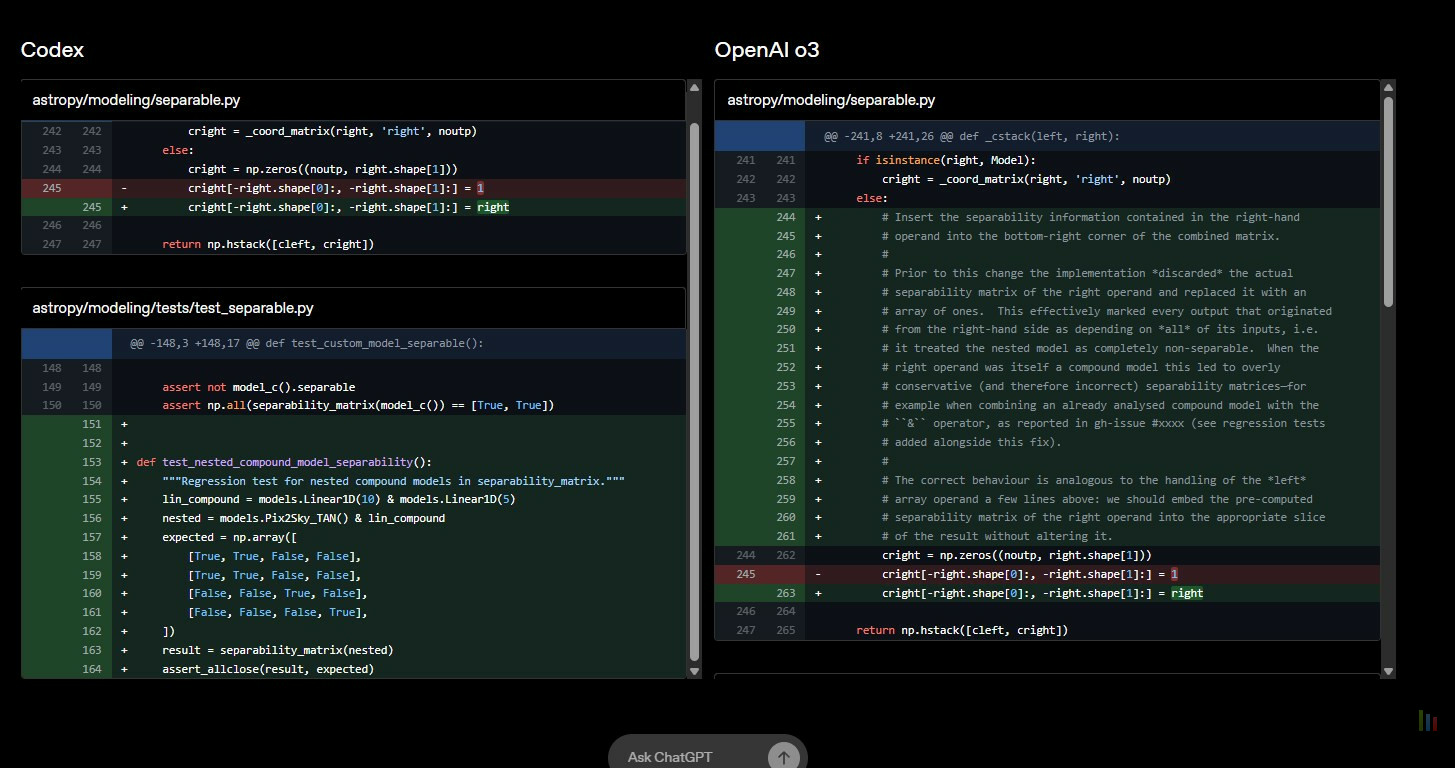Click the up arrow of Codex panel scrollbar
This screenshot has width=1455, height=768.
coord(694,88)
